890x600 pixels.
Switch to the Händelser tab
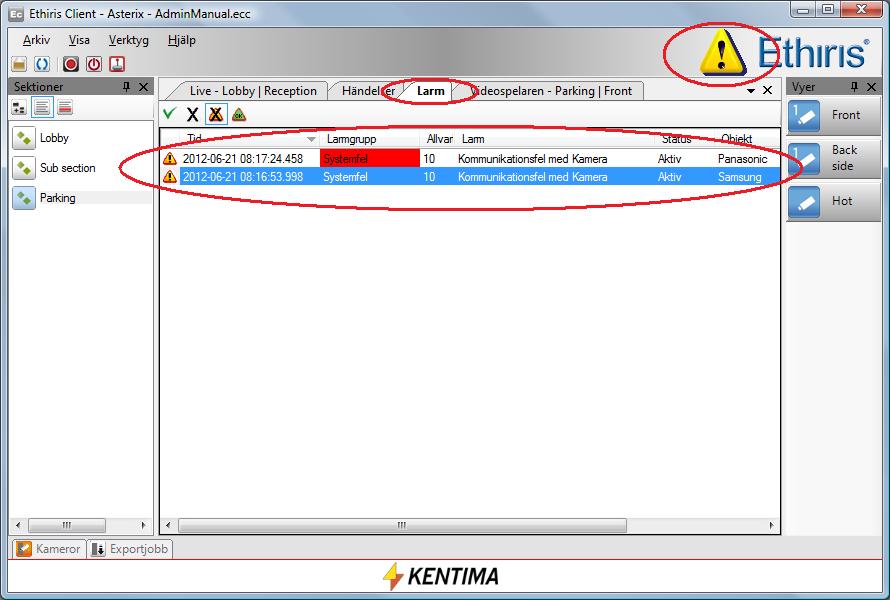[x=366, y=91]
